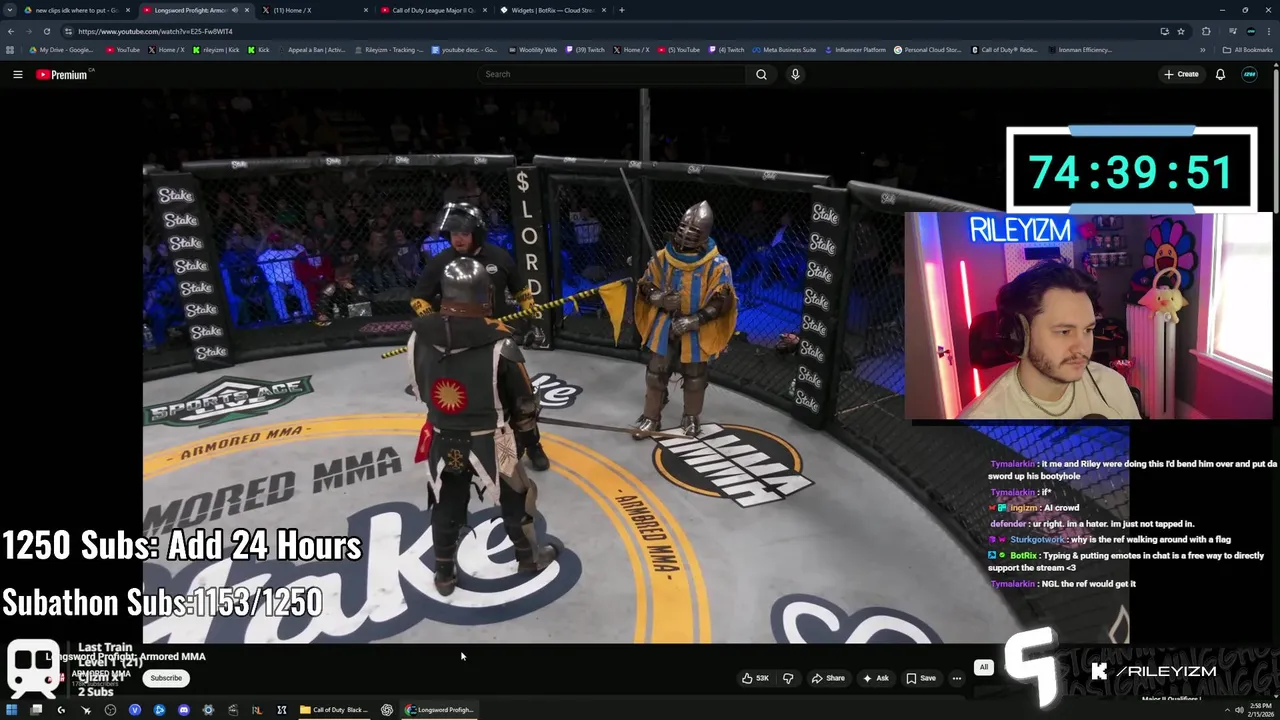
Task: Open YouTube notifications bell
Action: click(x=1220, y=74)
